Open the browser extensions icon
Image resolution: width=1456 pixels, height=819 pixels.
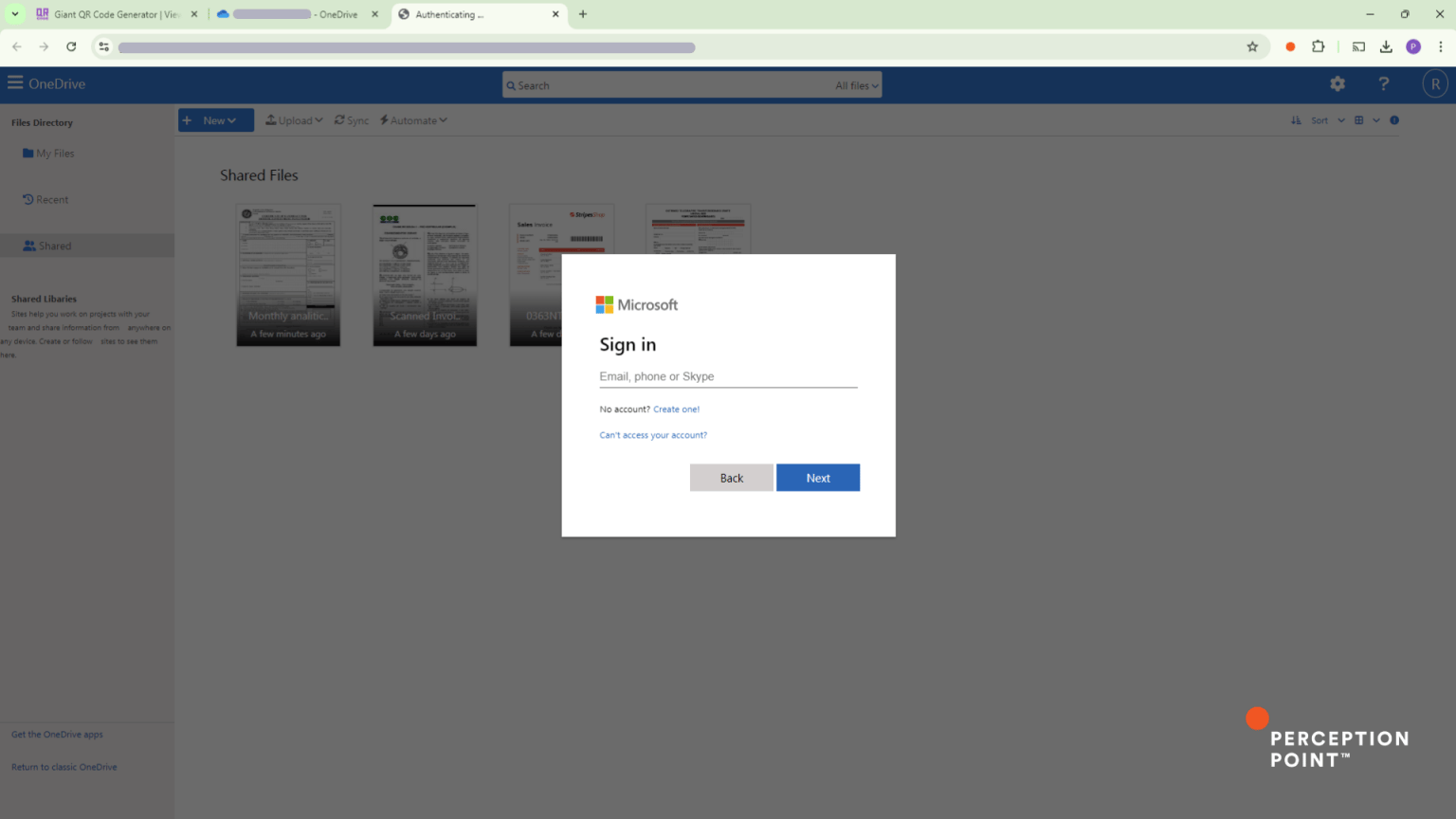tap(1318, 46)
